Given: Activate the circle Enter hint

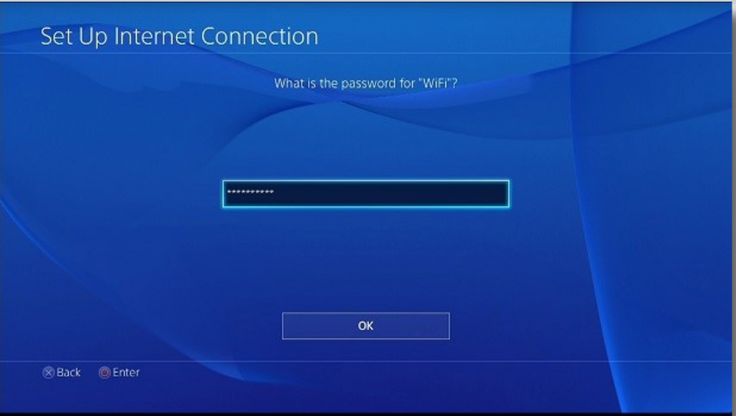Looking at the screenshot, I should (119, 372).
